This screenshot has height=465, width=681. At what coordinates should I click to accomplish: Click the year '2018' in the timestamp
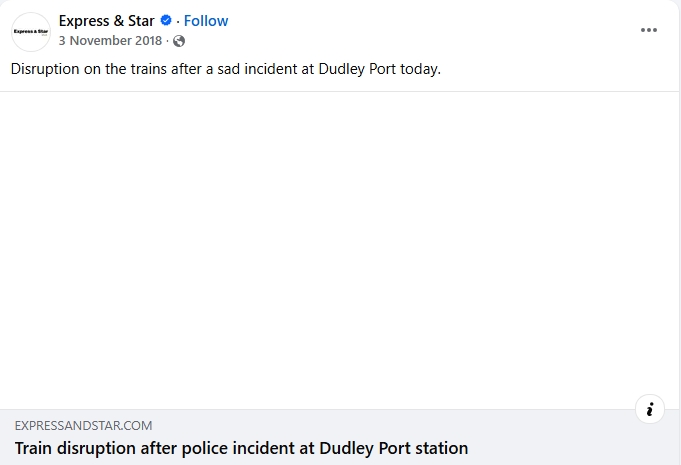coord(149,41)
